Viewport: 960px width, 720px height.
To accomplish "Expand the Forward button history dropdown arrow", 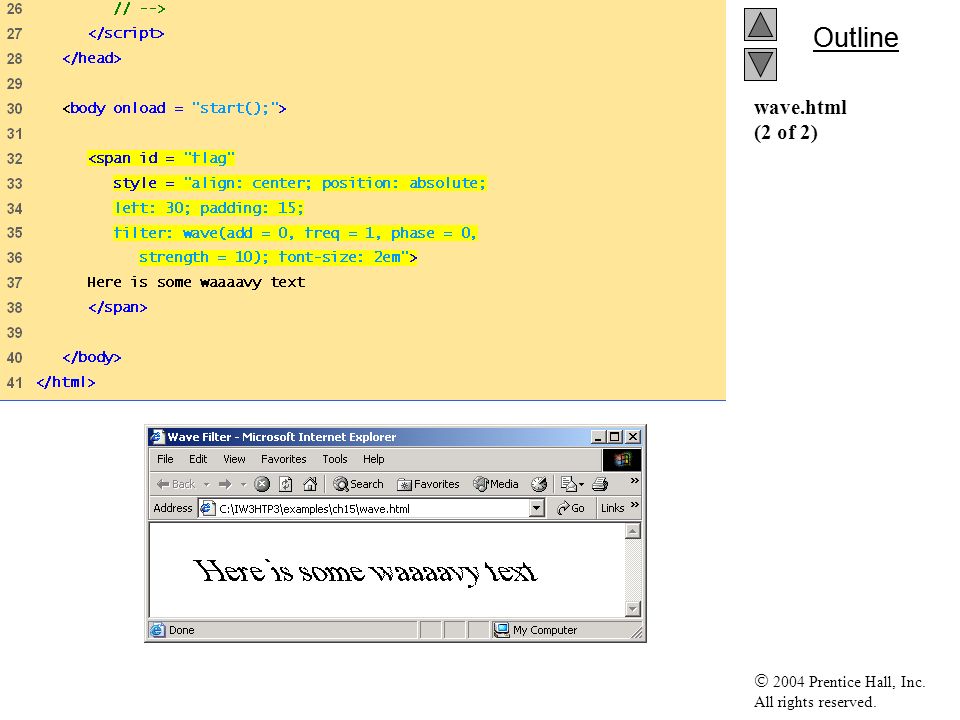I will (243, 484).
